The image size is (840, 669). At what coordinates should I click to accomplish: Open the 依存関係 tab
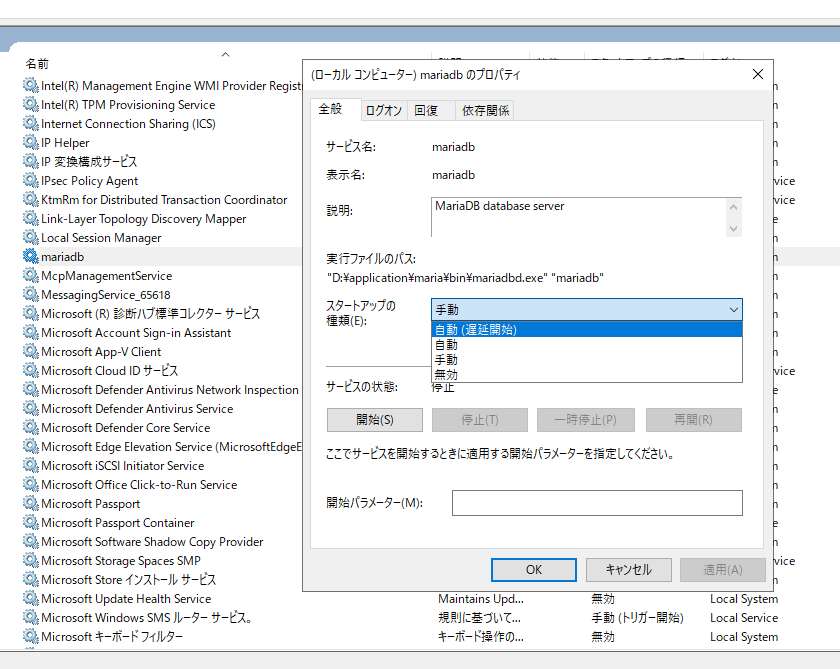(485, 111)
